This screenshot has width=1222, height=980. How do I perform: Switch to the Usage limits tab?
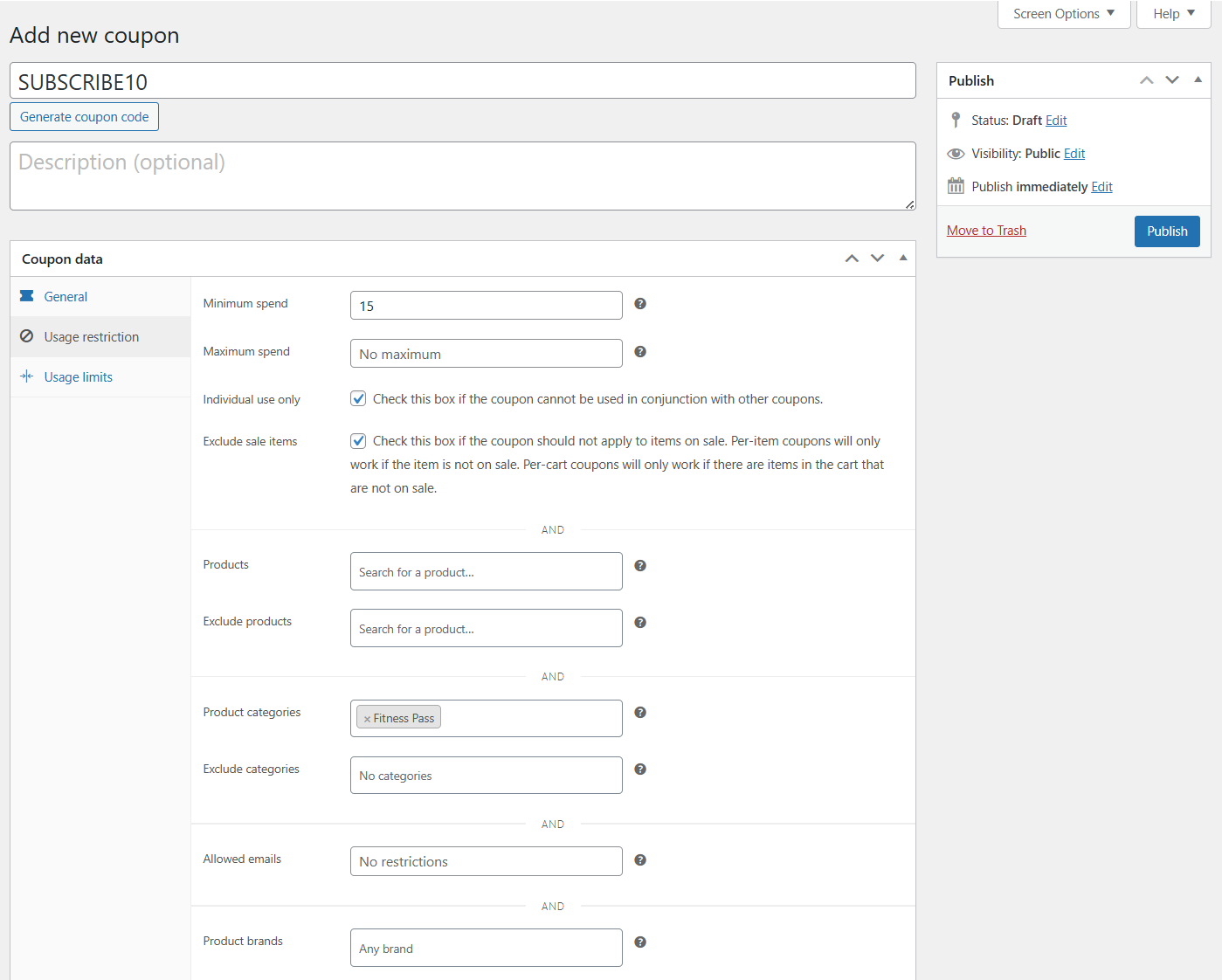(x=78, y=376)
